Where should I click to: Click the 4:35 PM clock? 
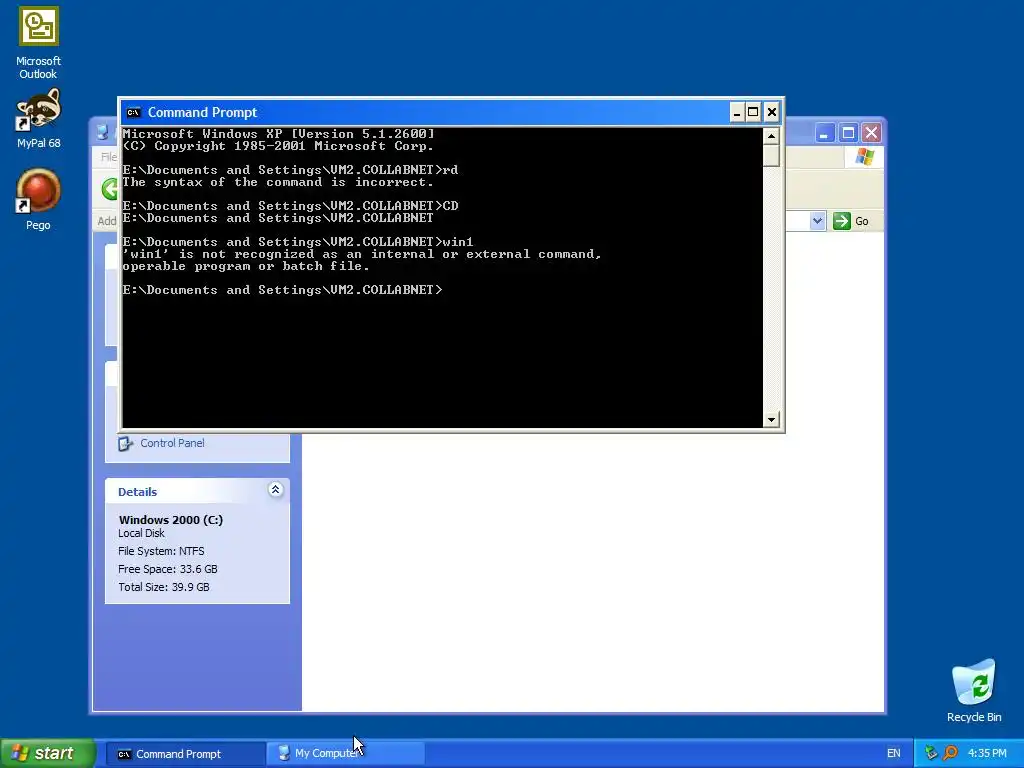tap(987, 753)
